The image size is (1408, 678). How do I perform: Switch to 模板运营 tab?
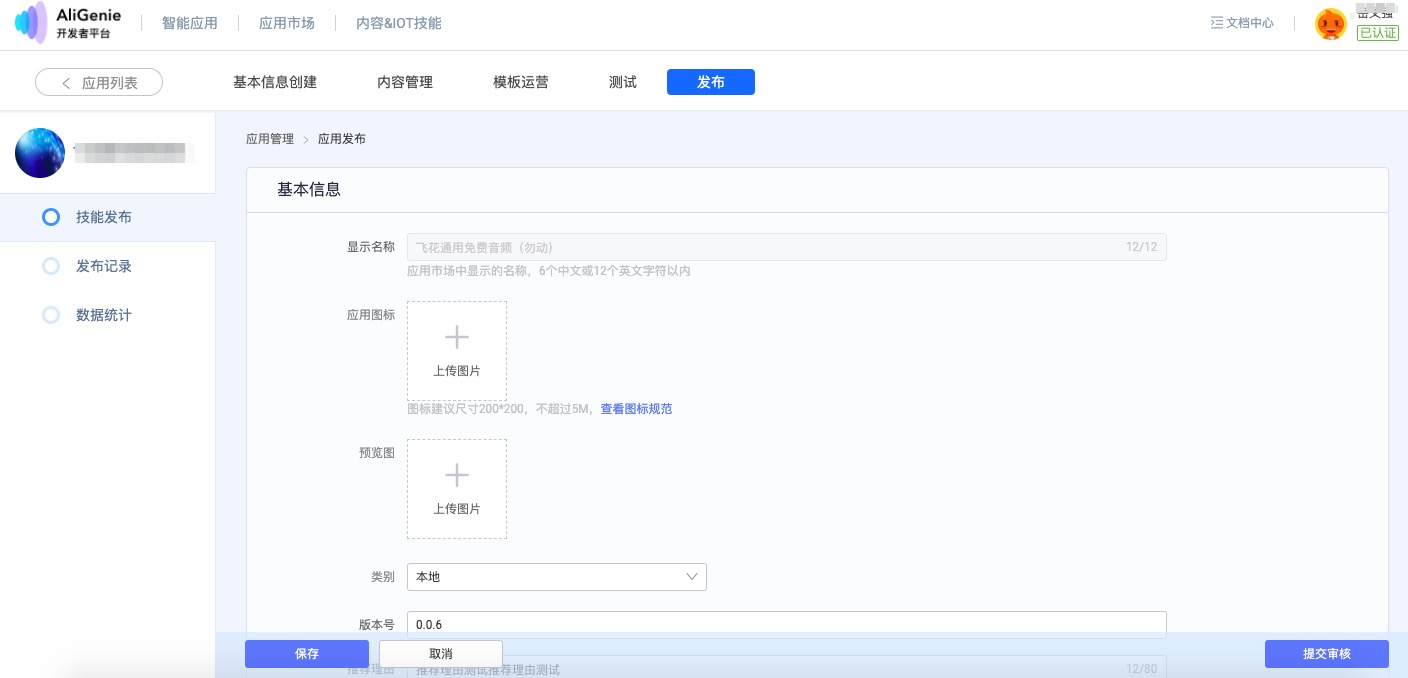pos(521,82)
